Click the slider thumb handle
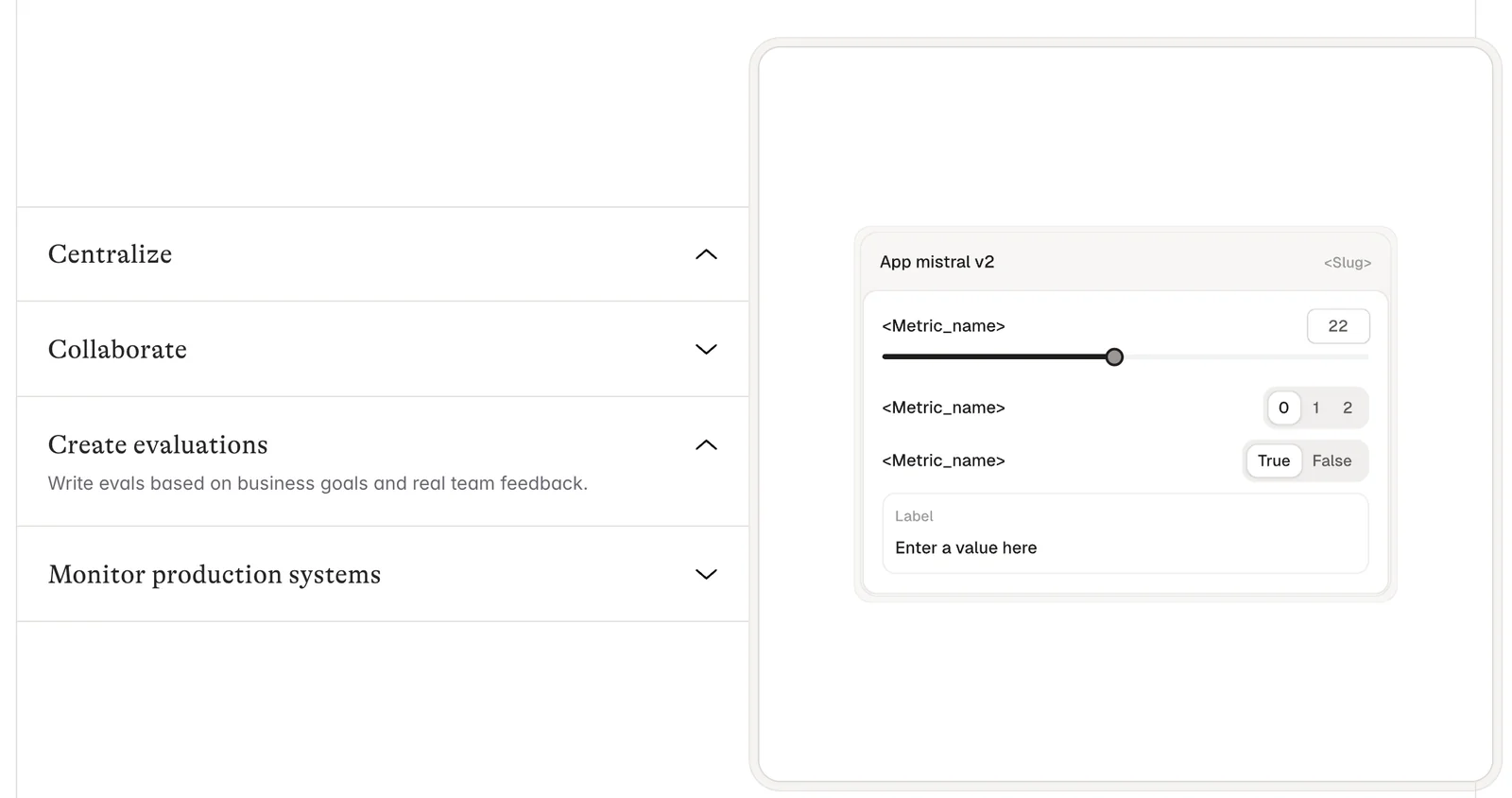Viewport: 1512px width, 798px height. tap(1114, 357)
